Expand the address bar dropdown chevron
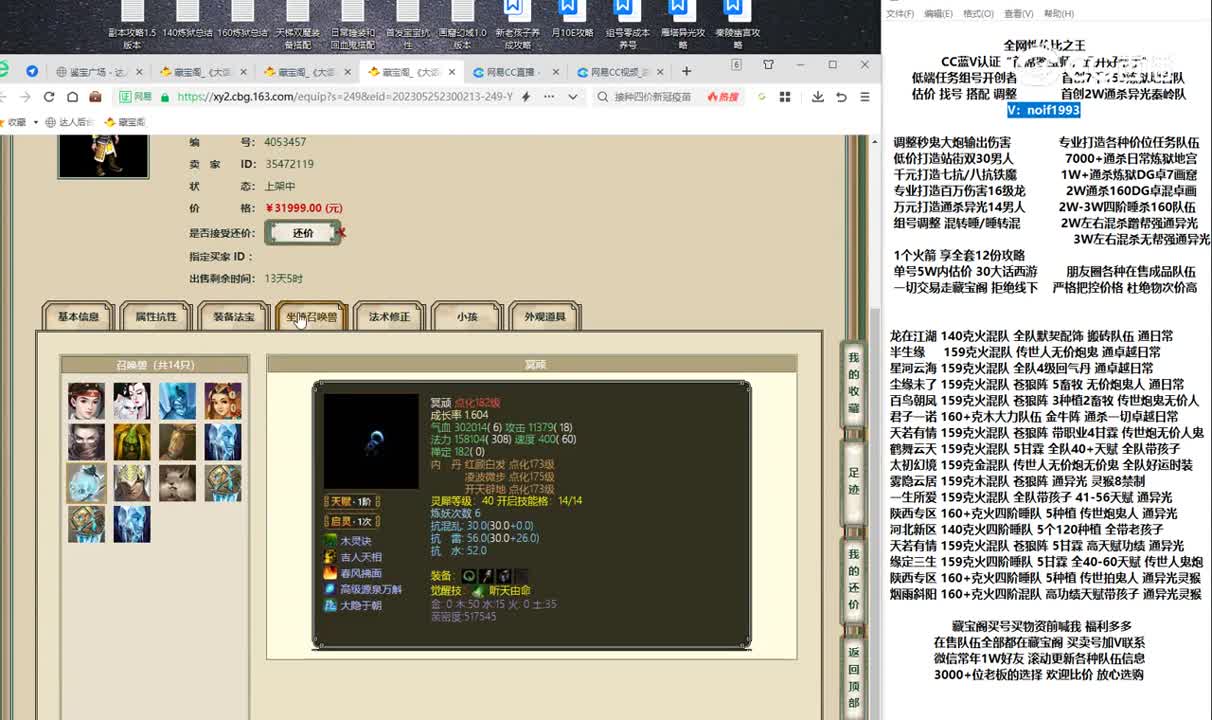 click(573, 97)
